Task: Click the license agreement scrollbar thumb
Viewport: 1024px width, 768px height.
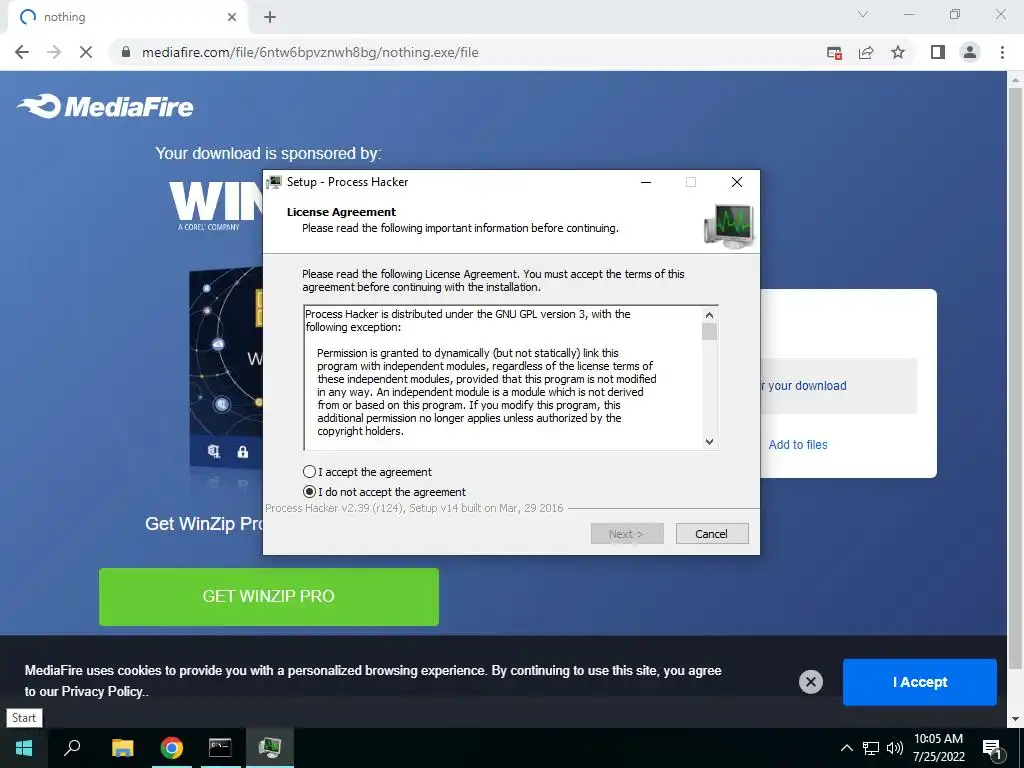Action: [709, 331]
